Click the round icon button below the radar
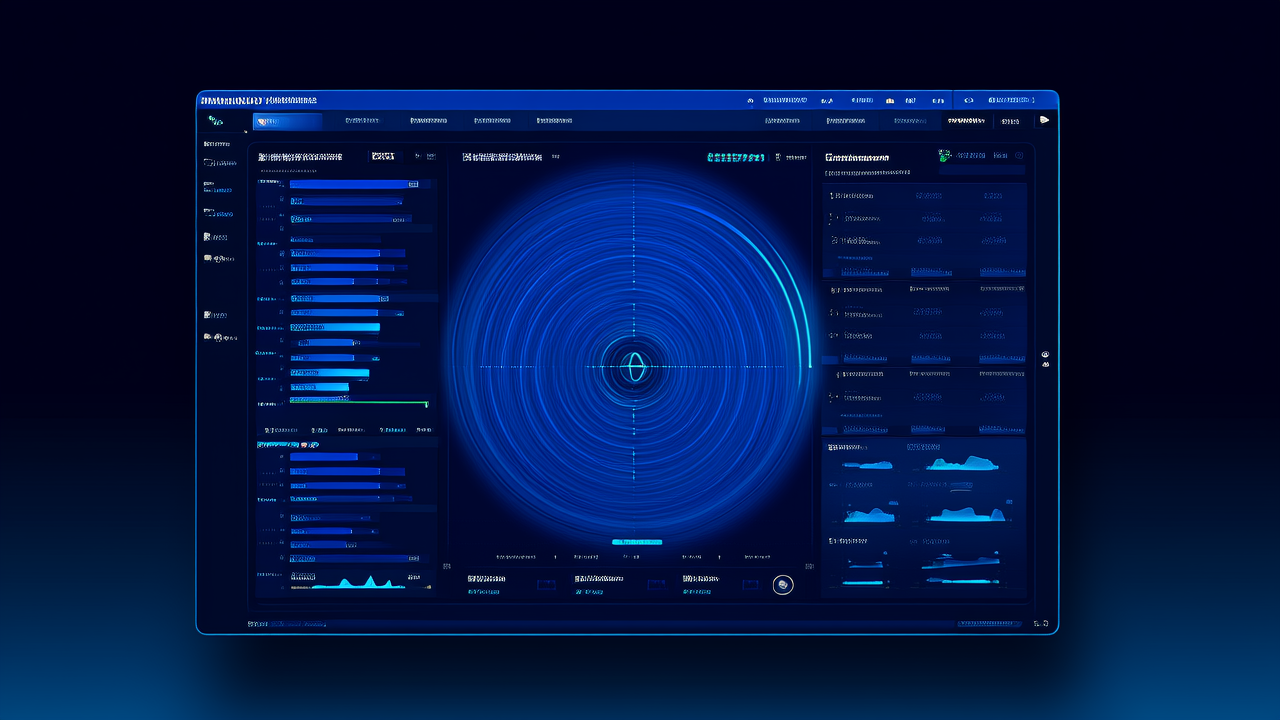Screen dimensions: 1280x720 click(783, 585)
